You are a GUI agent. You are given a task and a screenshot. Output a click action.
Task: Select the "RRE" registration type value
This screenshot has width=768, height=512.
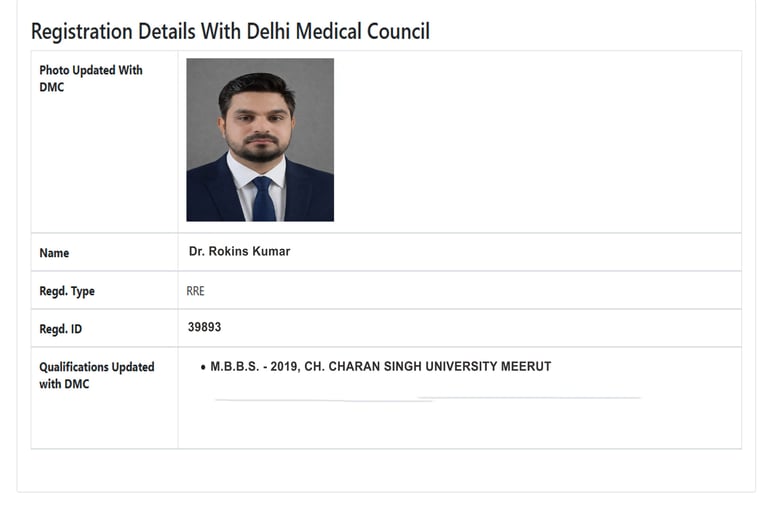[x=195, y=291]
